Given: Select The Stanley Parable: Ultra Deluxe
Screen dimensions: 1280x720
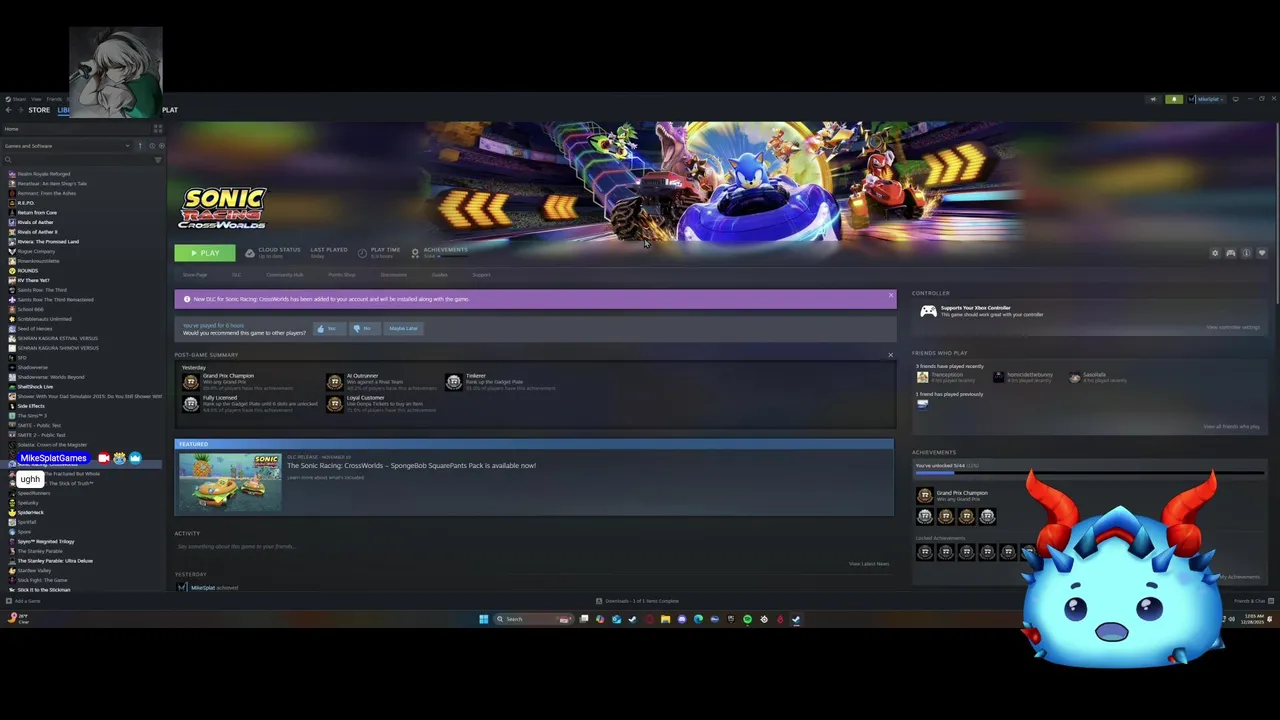Looking at the screenshot, I should (54, 561).
